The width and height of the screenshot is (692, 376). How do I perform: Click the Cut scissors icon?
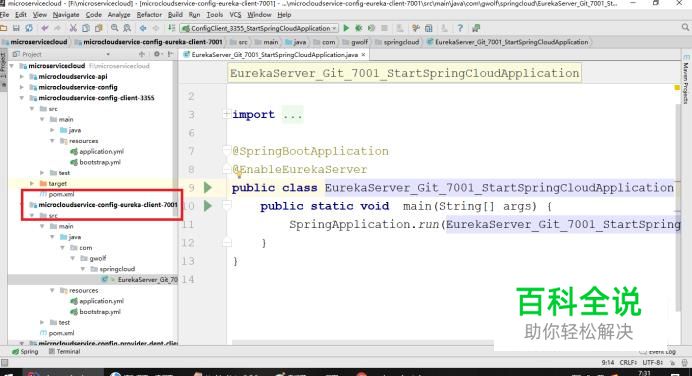pos(73,28)
